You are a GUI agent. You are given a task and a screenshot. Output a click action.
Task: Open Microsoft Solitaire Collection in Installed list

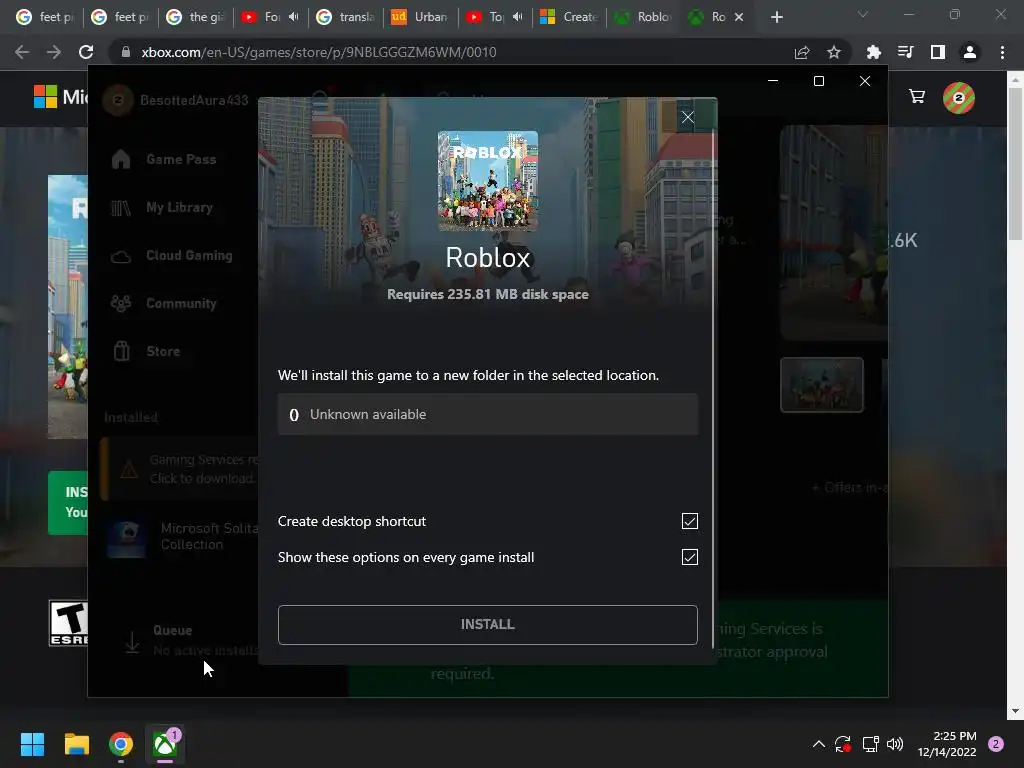click(x=183, y=536)
